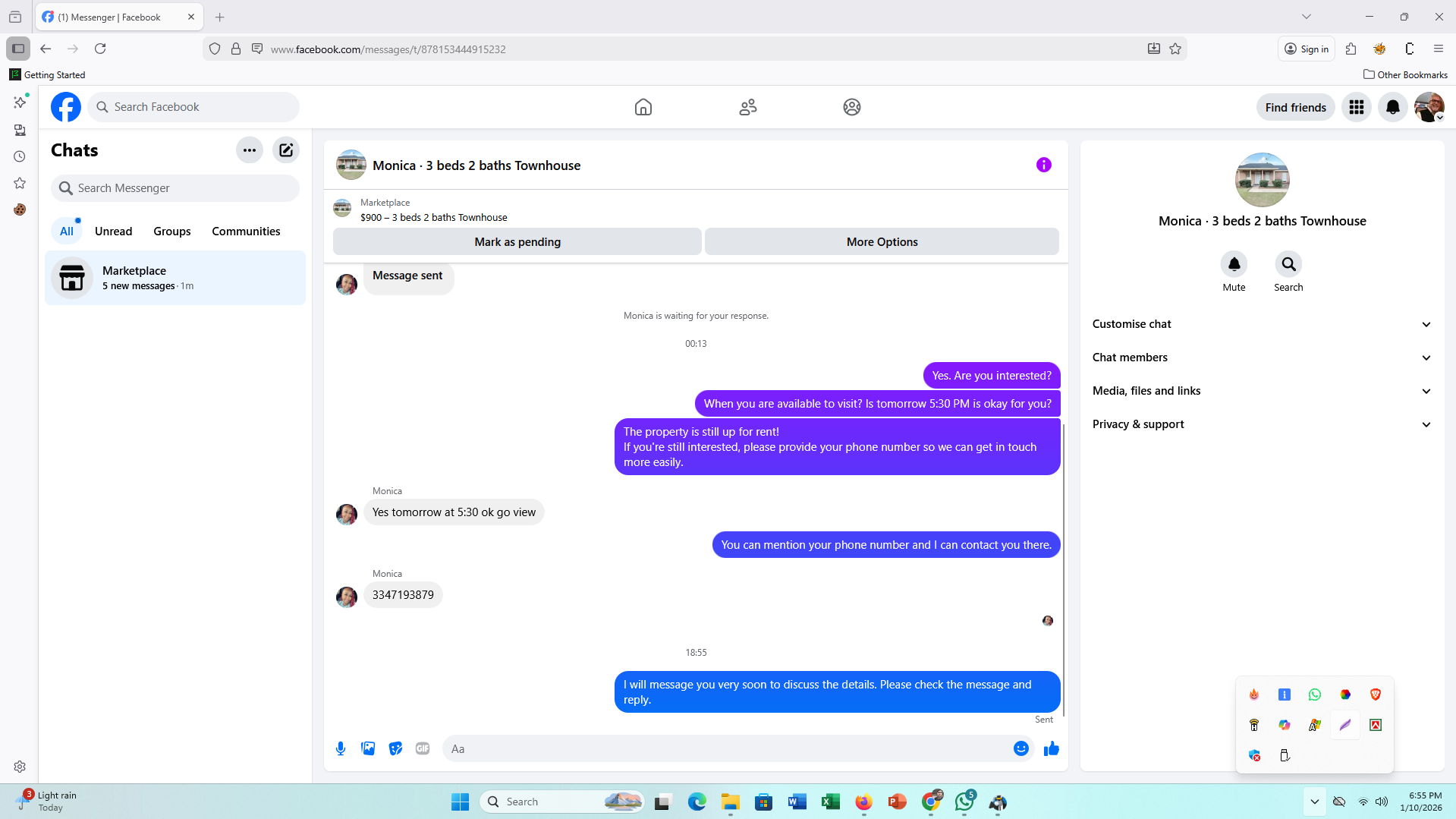This screenshot has width=1456, height=819.
Task: Open history in browser sidebar
Action: point(20,156)
